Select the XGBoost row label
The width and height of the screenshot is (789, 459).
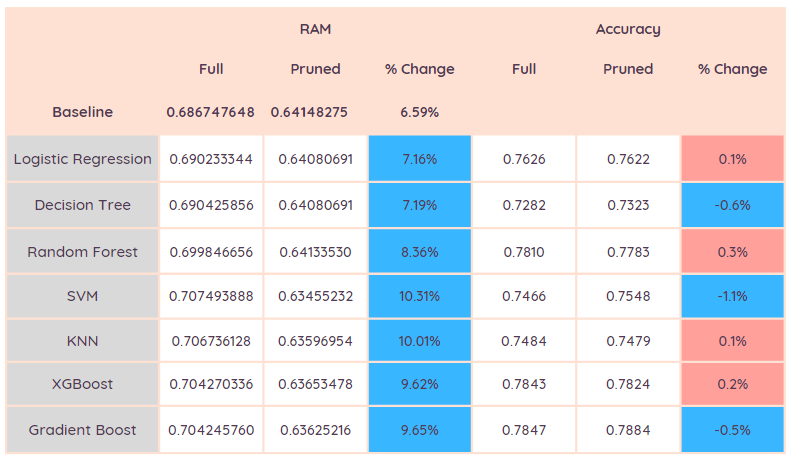pyautogui.click(x=82, y=384)
